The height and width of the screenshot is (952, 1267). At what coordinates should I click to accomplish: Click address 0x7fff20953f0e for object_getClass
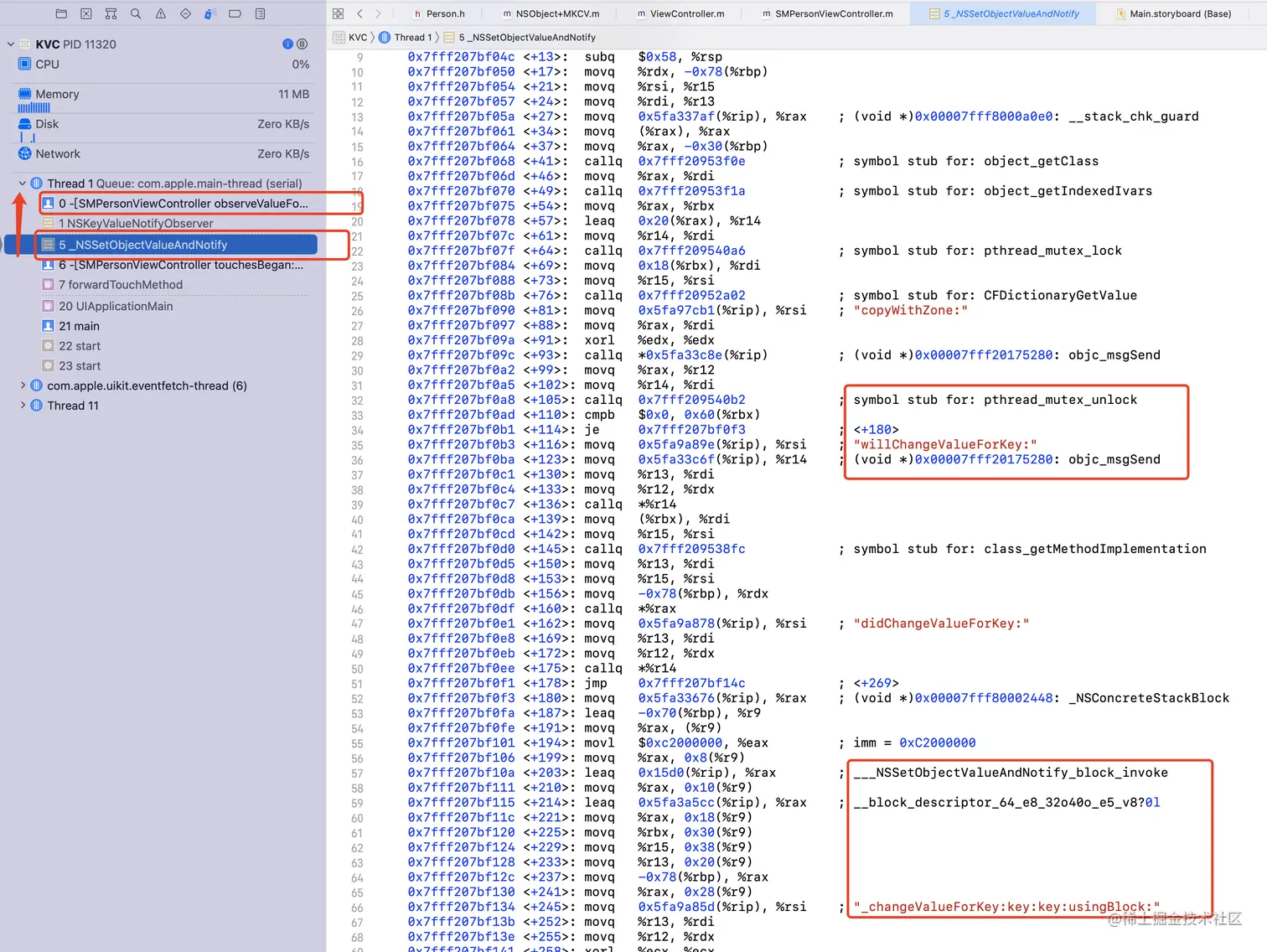pos(691,161)
